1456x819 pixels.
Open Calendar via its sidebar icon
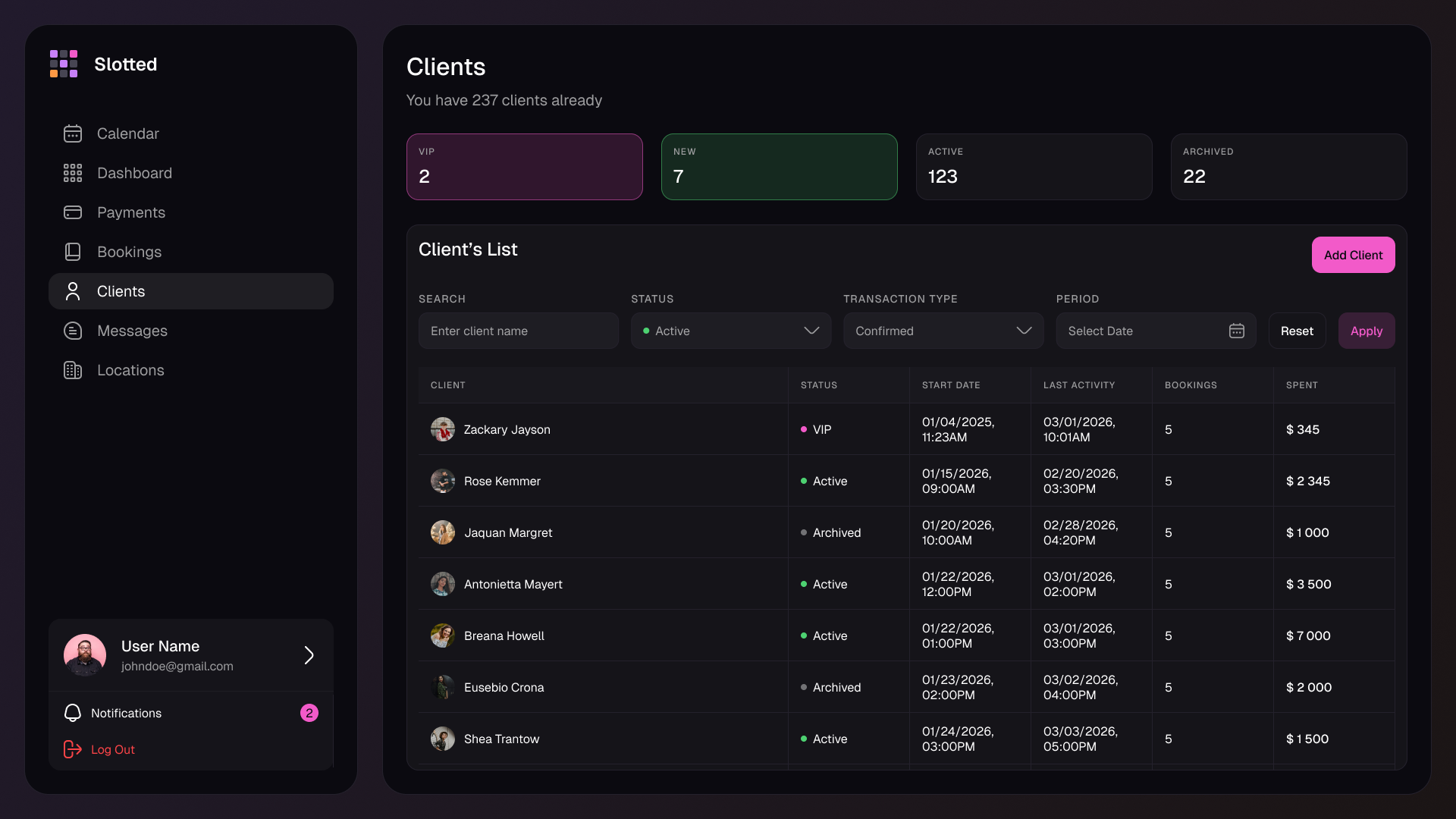[x=73, y=133]
